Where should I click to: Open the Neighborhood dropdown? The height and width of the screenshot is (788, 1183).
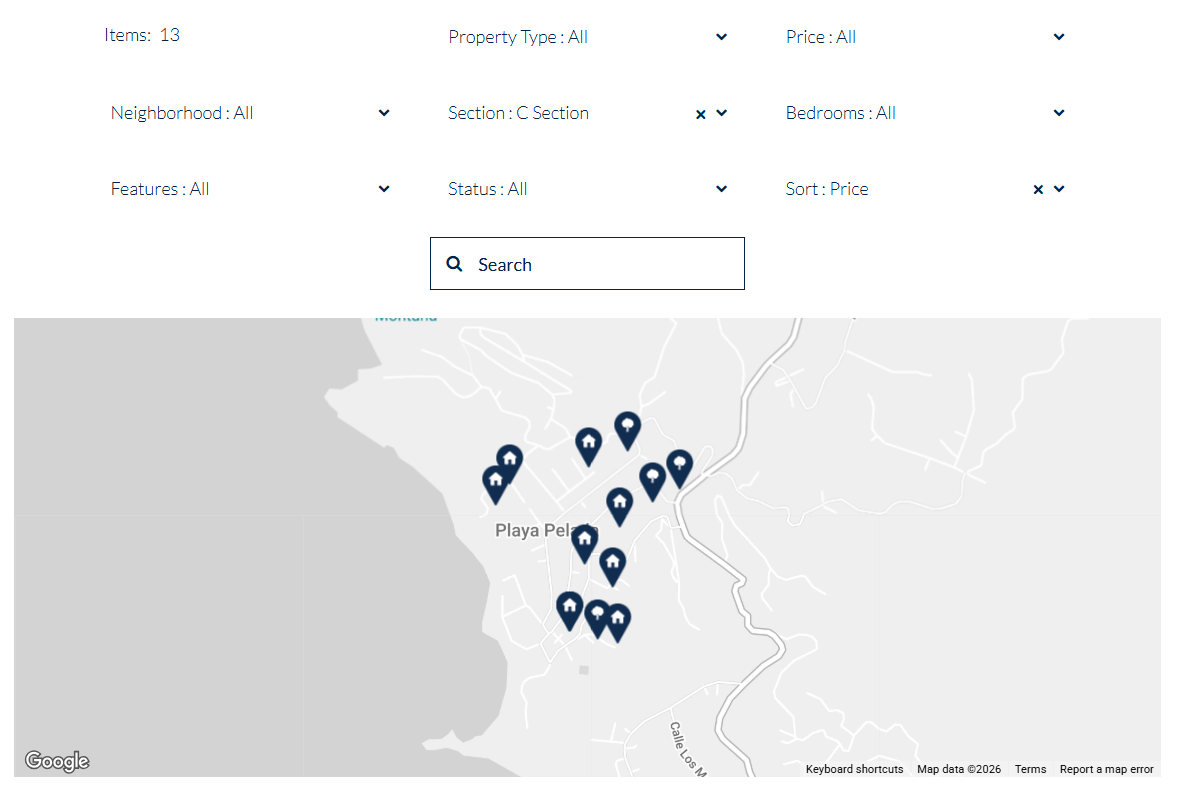(250, 113)
